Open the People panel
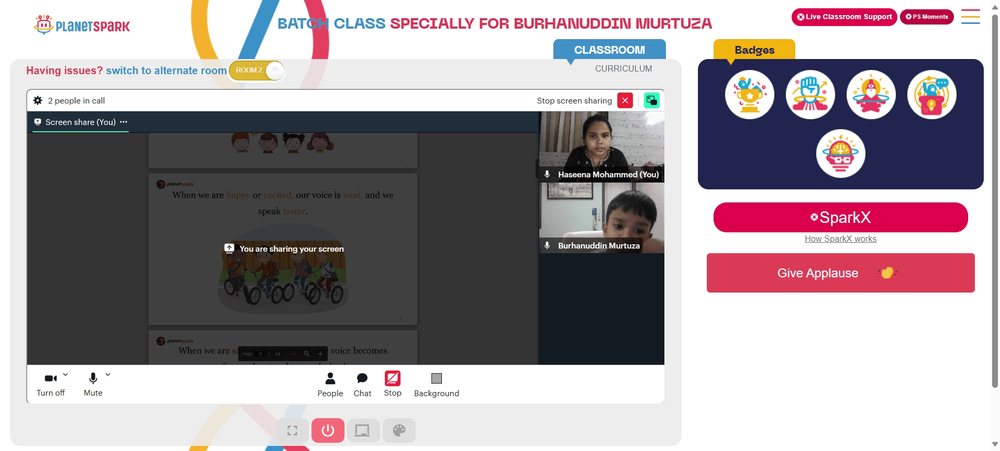This screenshot has width=1000, height=451. point(330,385)
